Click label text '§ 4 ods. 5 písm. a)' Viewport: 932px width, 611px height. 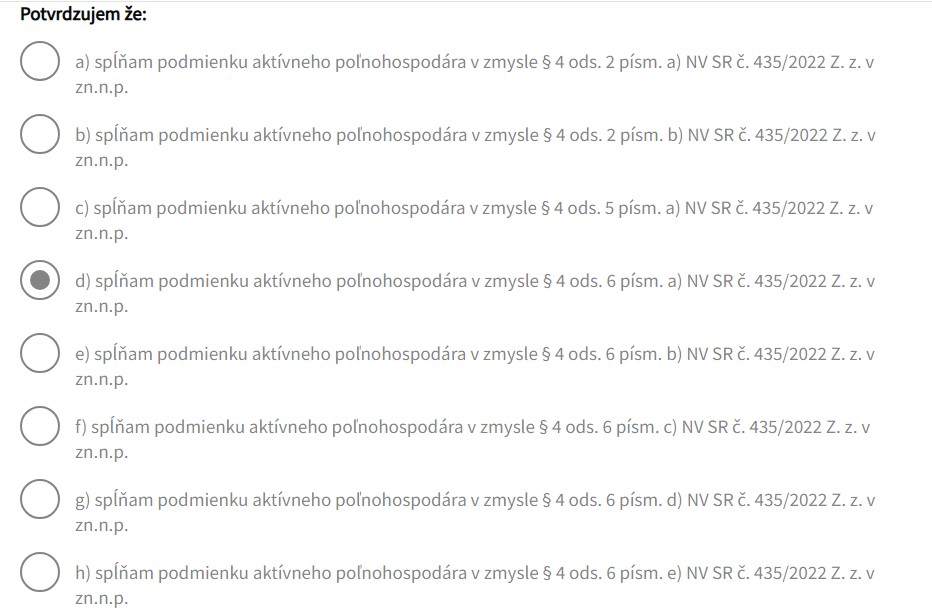pyautogui.click(x=610, y=209)
